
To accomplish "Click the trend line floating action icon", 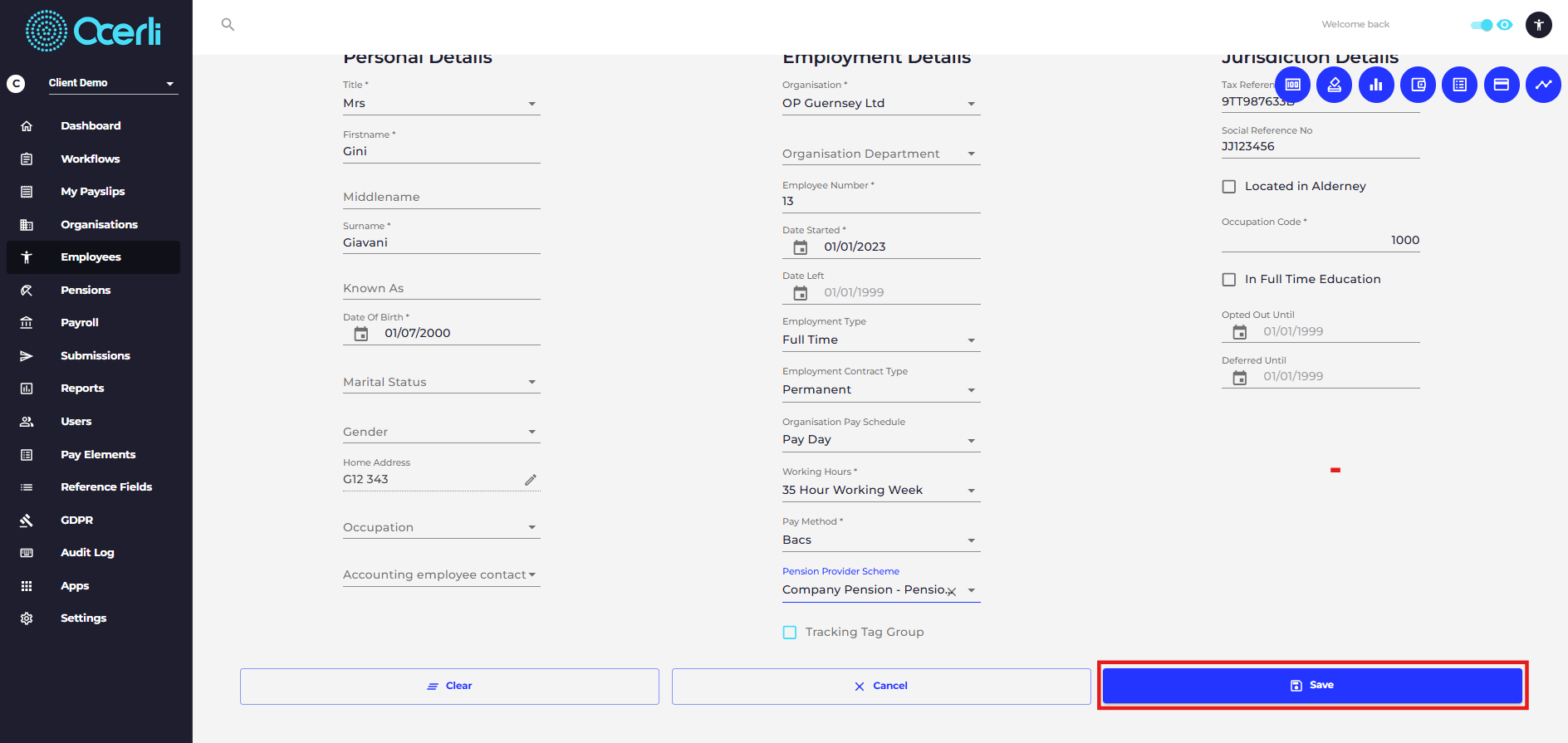I will click(1544, 85).
